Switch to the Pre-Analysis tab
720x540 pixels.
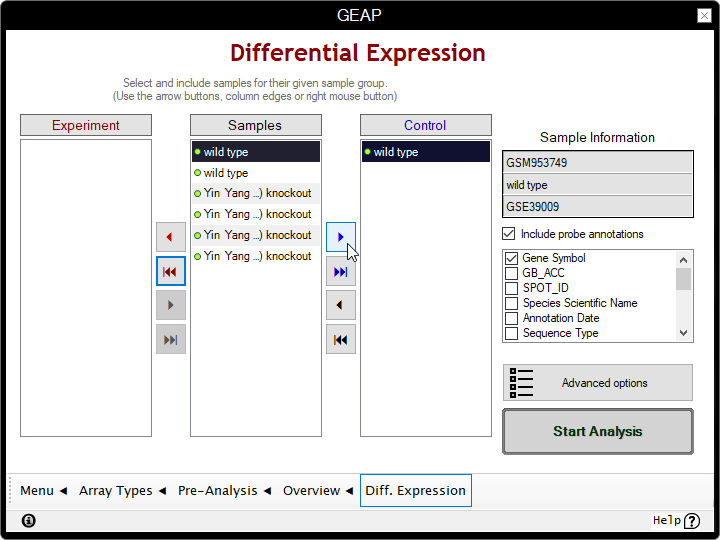tap(217, 491)
